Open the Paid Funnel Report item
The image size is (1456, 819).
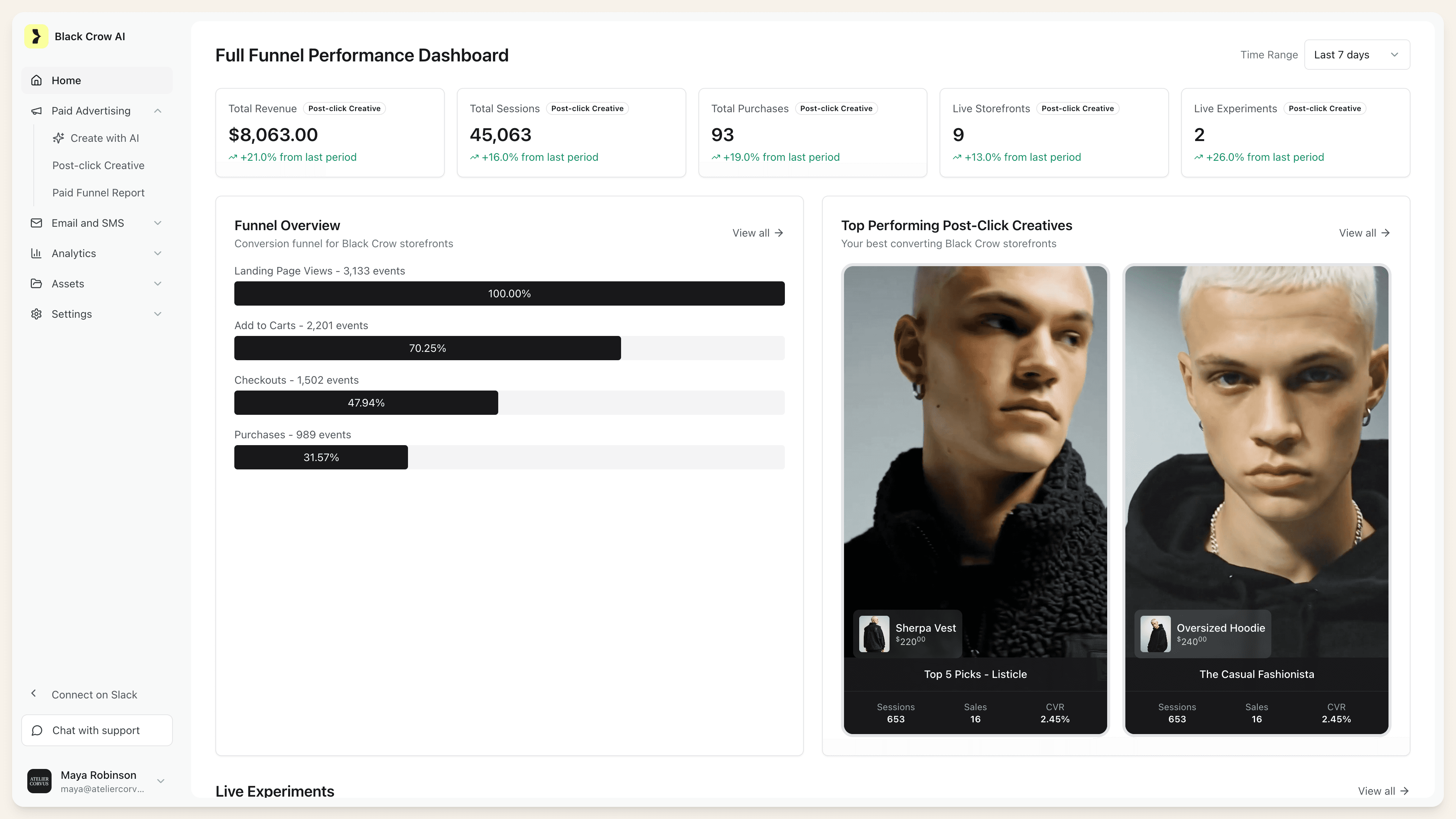click(98, 193)
